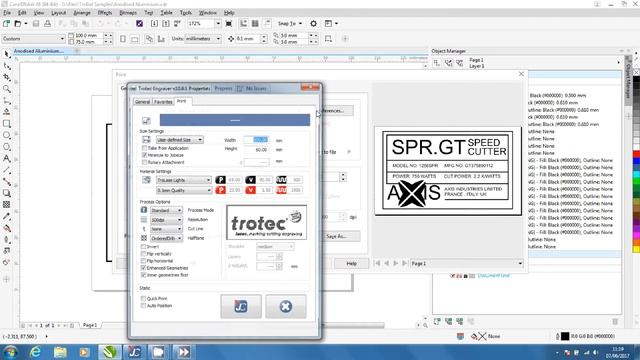Click the red color swatch in palette

636,154
